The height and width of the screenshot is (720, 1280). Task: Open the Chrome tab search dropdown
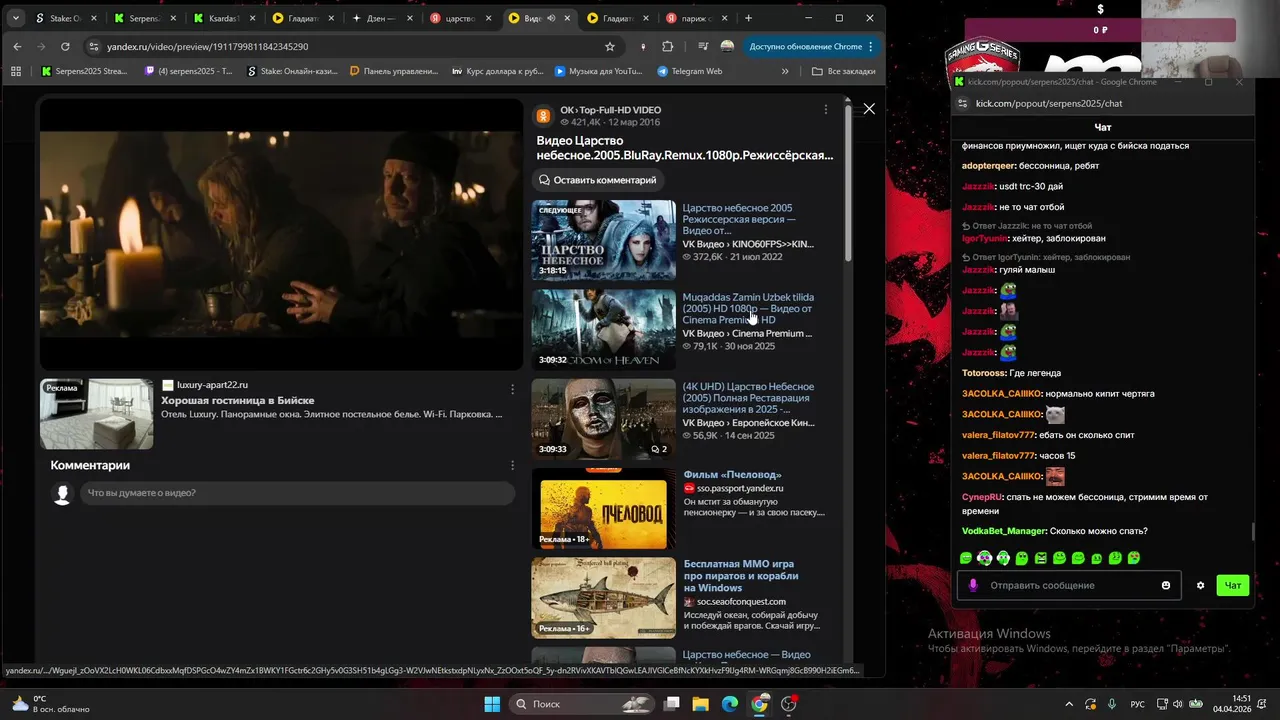coord(16,18)
